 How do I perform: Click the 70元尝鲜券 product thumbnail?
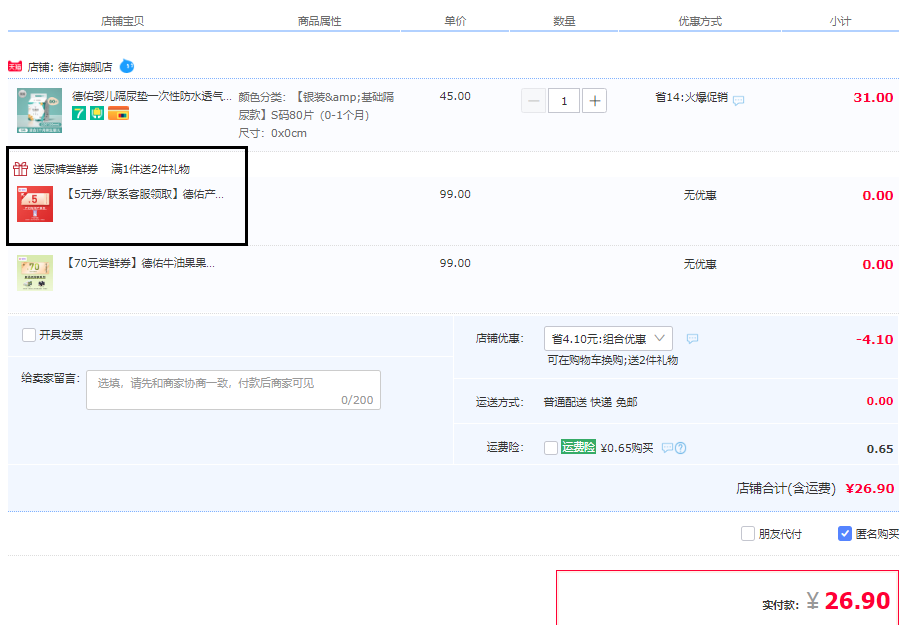coord(35,273)
